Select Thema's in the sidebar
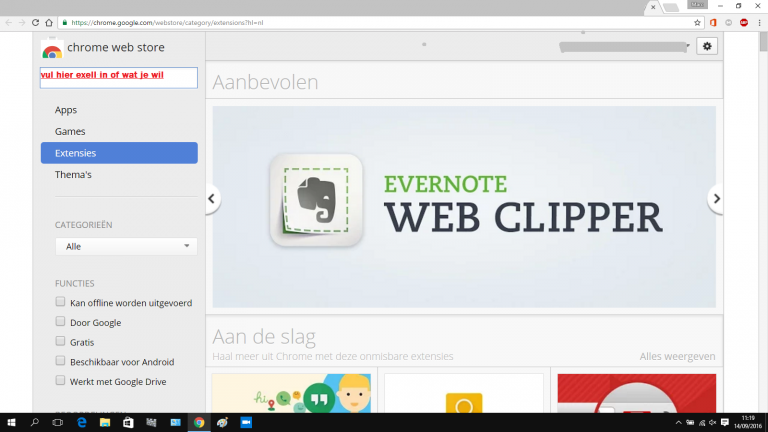Image resolution: width=768 pixels, height=432 pixels. pyautogui.click(x=73, y=174)
